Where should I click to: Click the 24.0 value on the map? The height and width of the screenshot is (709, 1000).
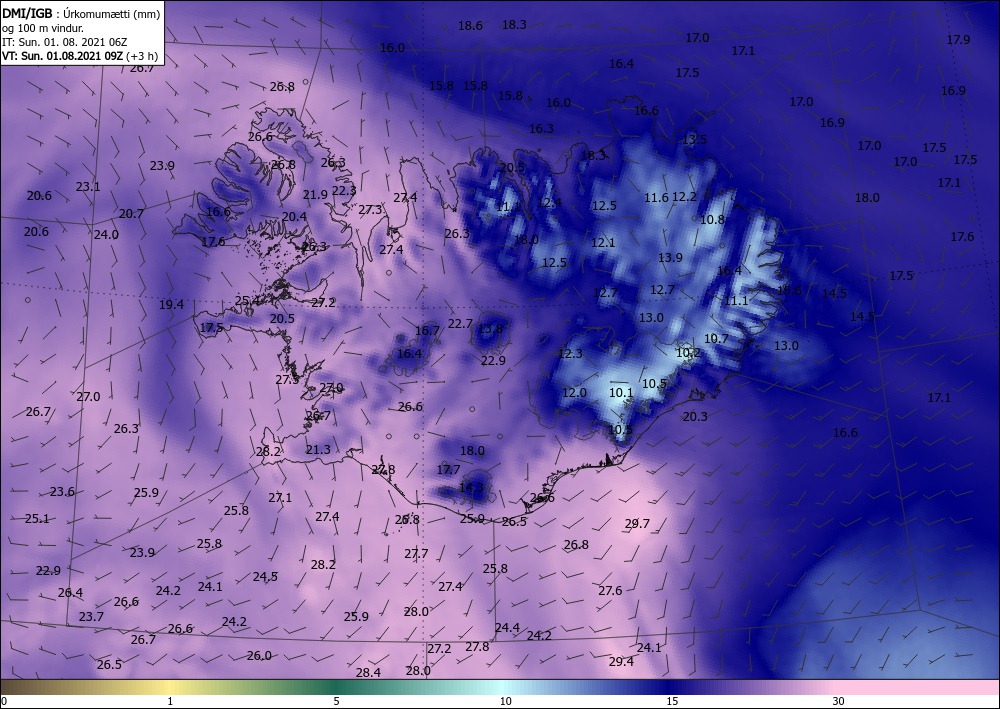coord(106,234)
